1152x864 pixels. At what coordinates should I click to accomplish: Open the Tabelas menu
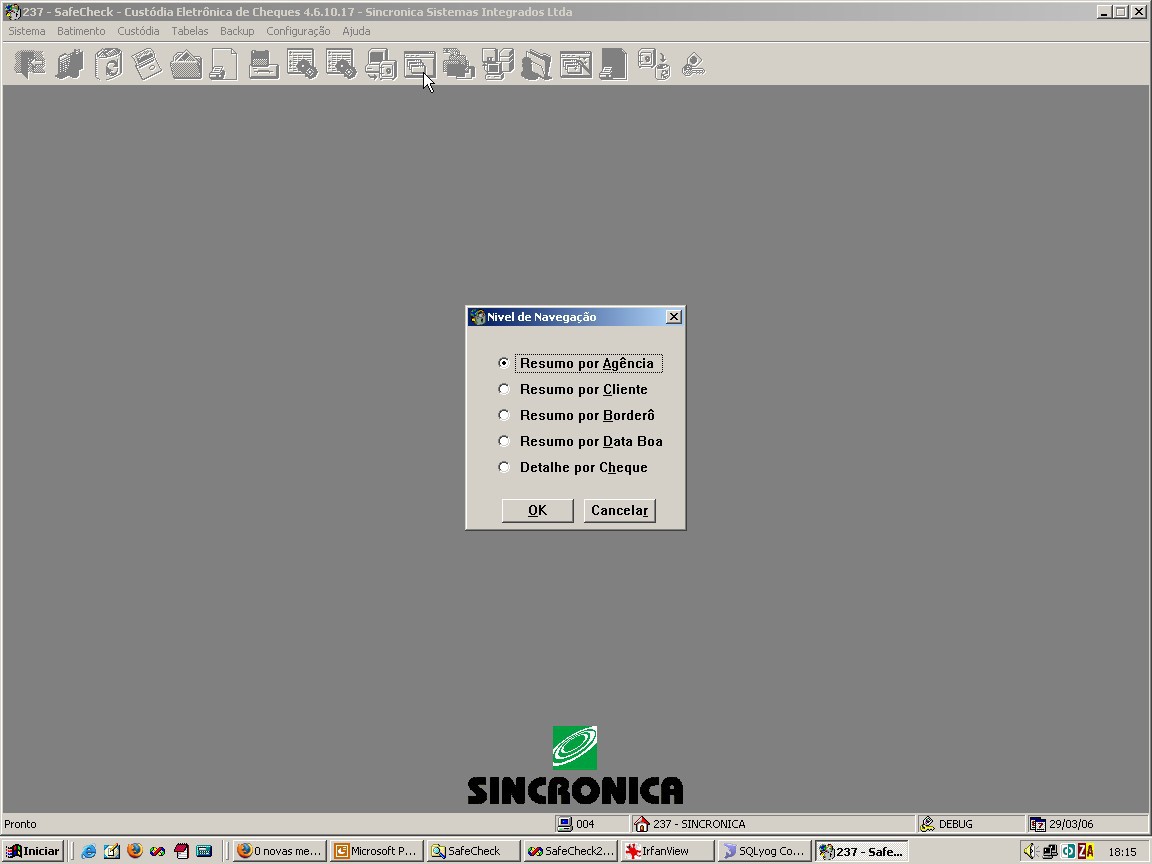click(190, 31)
